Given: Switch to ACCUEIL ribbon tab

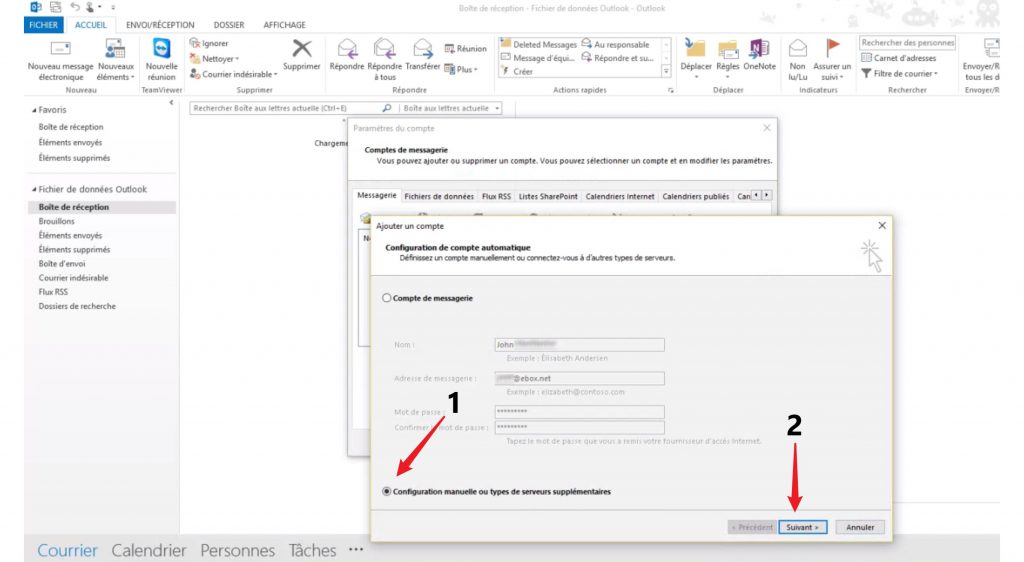Looking at the screenshot, I should 90,25.
